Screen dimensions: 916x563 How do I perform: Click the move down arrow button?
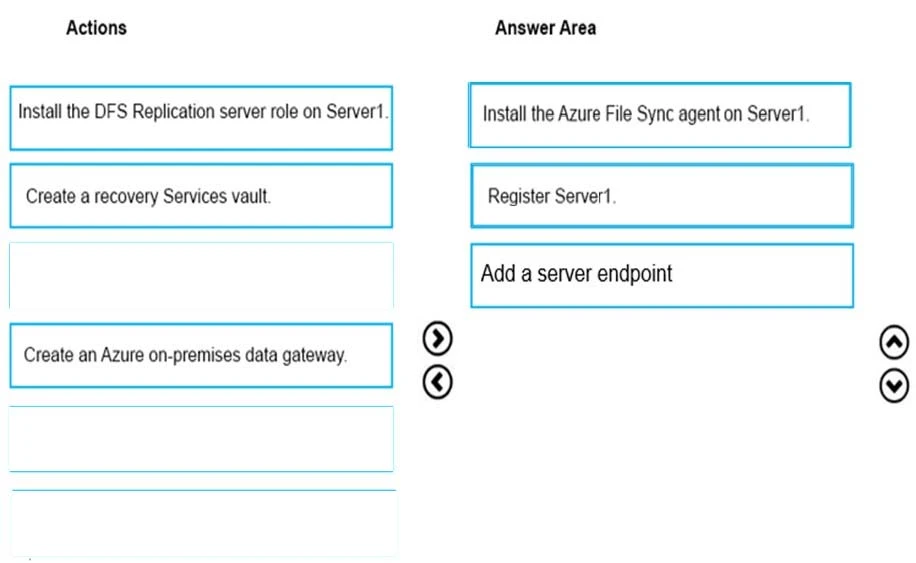point(894,385)
